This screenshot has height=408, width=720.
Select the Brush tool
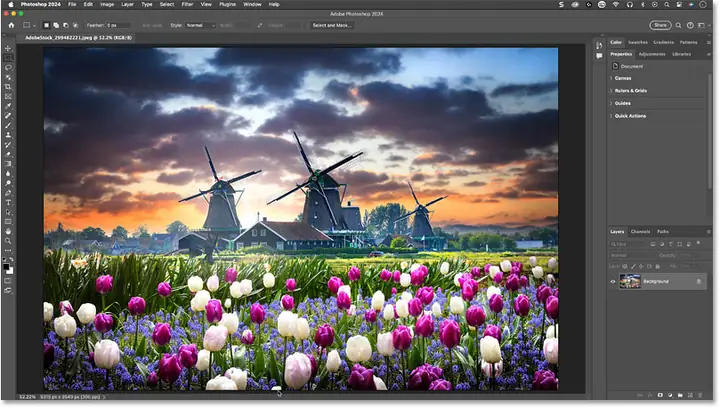point(8,125)
